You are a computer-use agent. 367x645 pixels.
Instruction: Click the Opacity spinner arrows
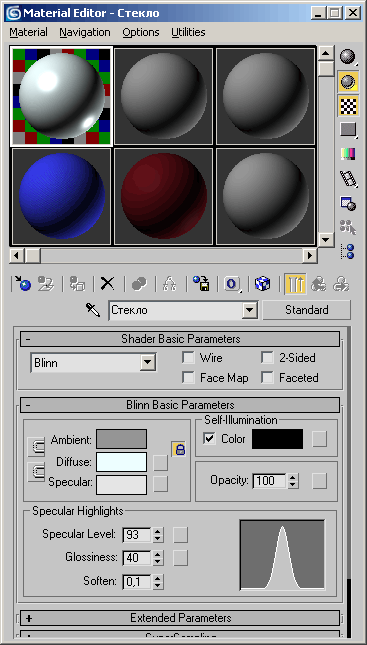pos(293,481)
